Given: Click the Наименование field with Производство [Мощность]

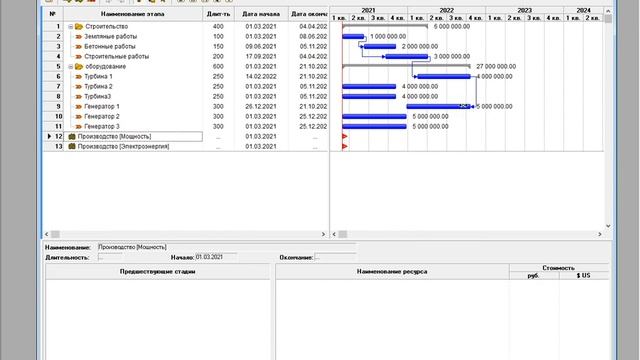Looking at the screenshot, I should 227,247.
